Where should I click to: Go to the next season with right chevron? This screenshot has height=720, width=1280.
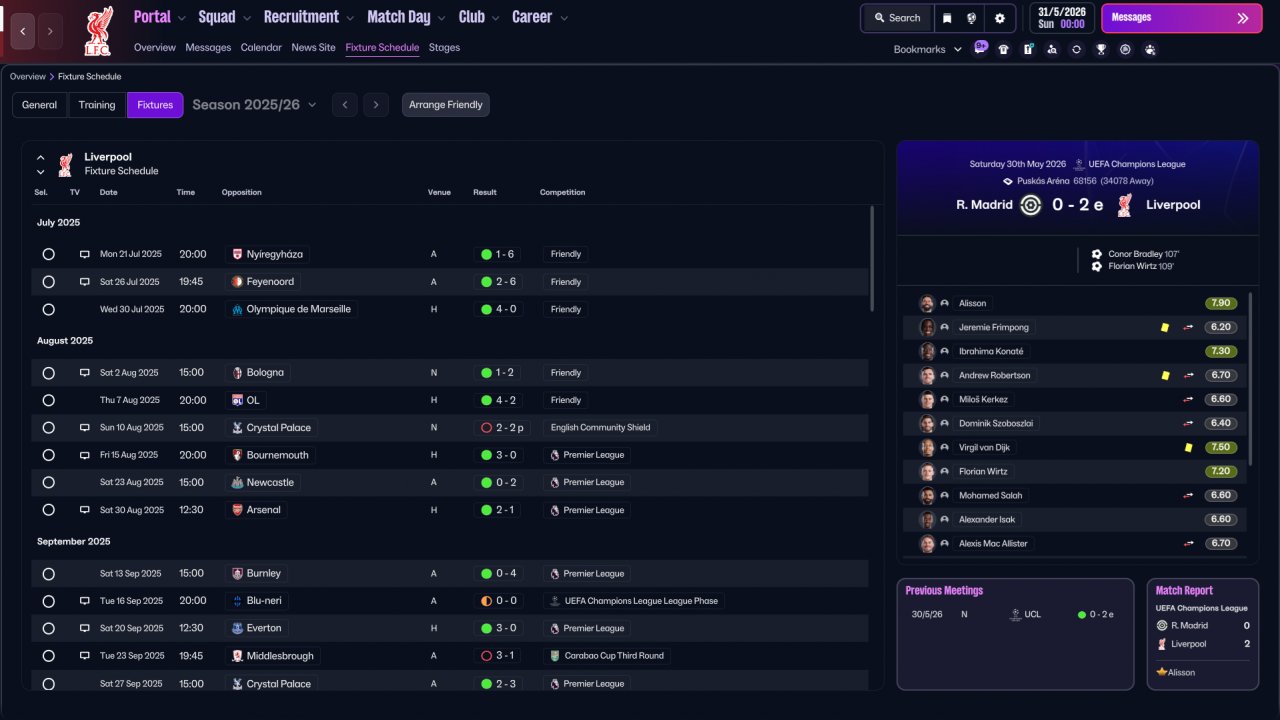pos(376,105)
